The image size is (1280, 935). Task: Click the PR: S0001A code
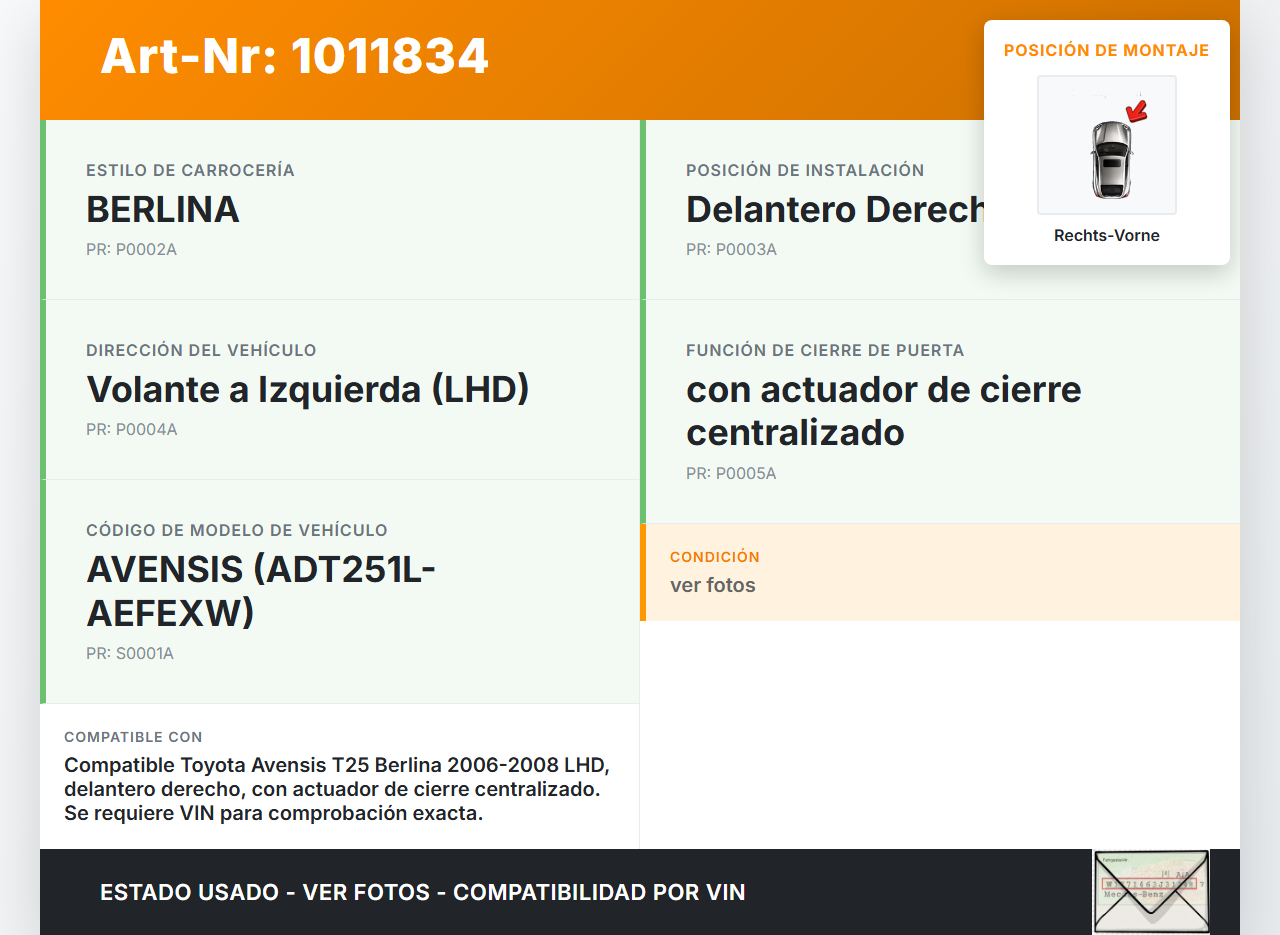pos(130,653)
